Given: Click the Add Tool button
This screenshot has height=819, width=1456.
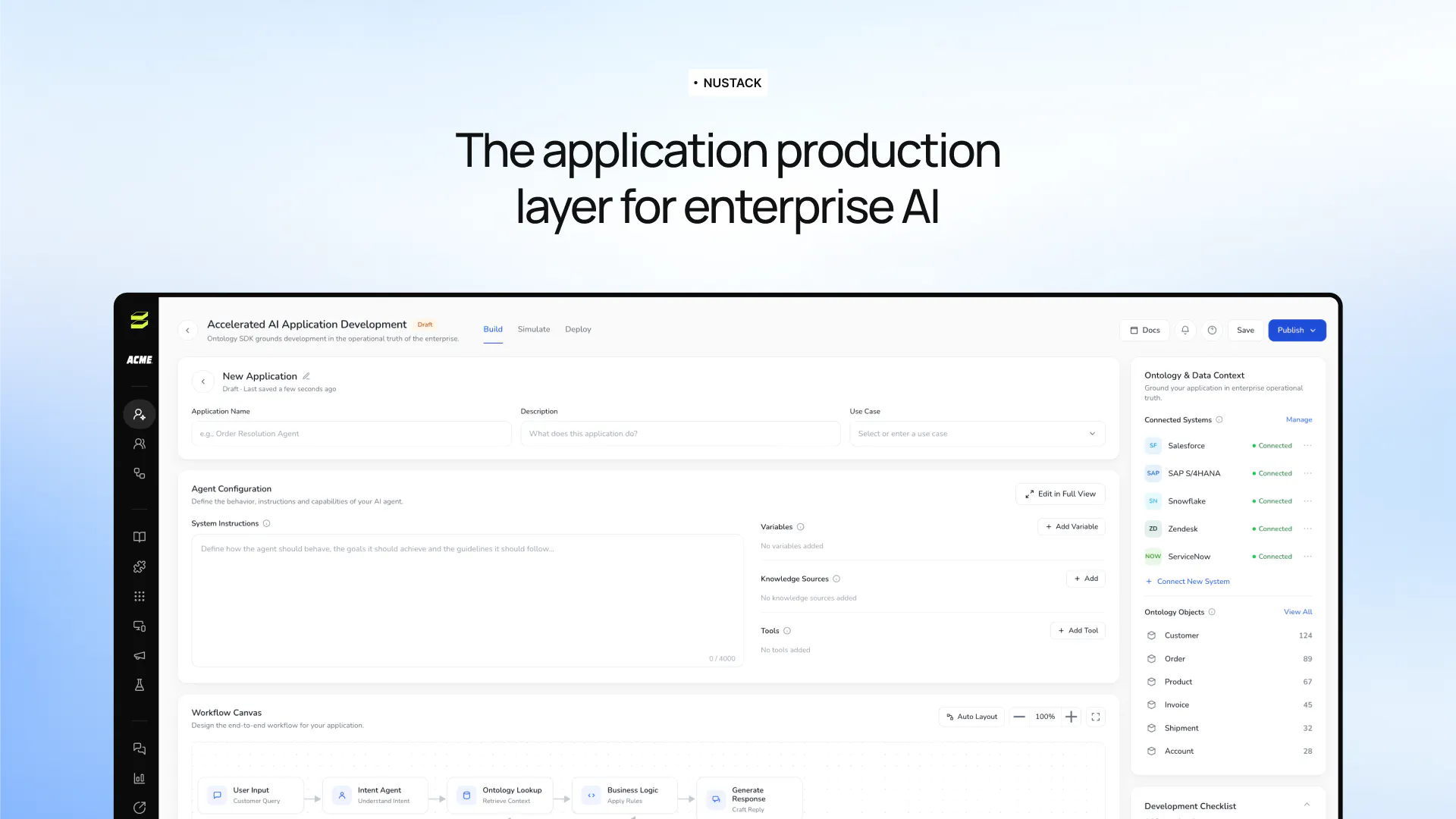Looking at the screenshot, I should pos(1078,630).
